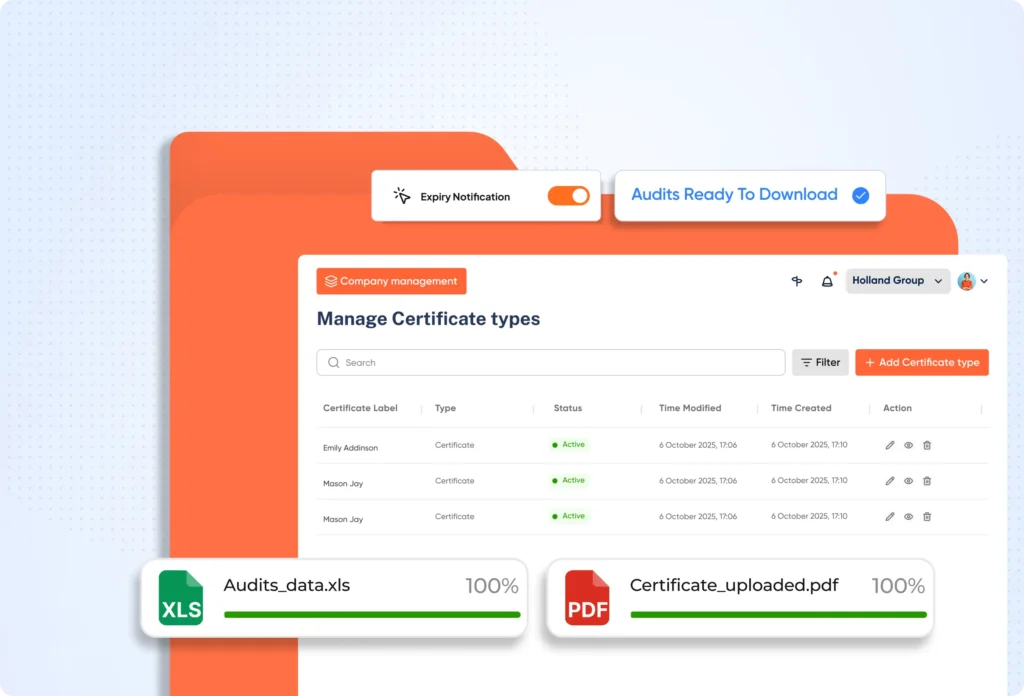Click Certificate type in Emily Addinson row
The width and height of the screenshot is (1024, 696).
(x=455, y=445)
